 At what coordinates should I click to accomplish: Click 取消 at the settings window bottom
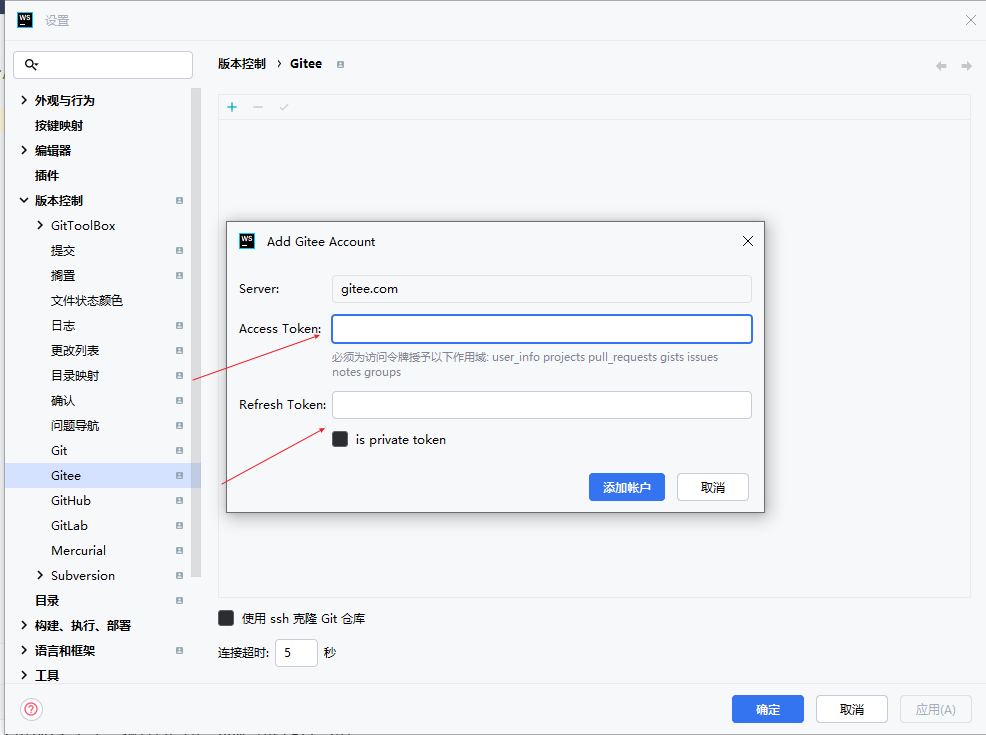tap(851, 709)
